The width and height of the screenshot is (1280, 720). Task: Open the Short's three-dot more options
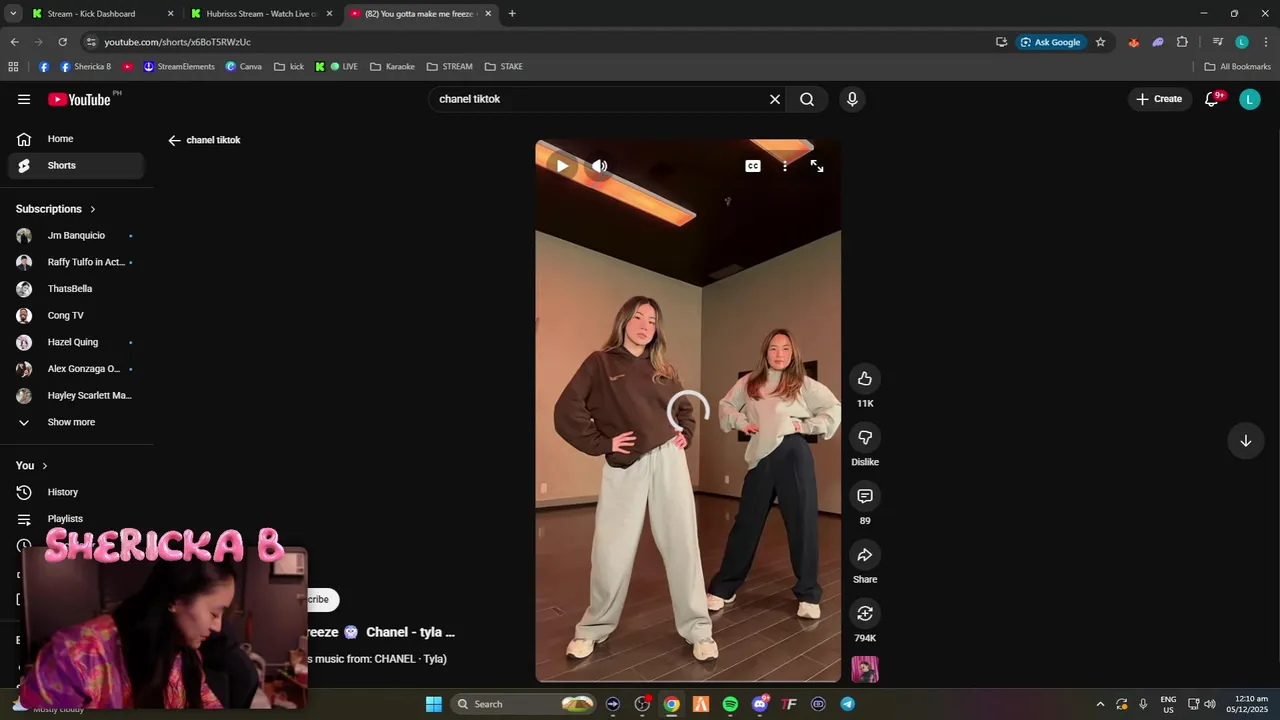pos(785,166)
